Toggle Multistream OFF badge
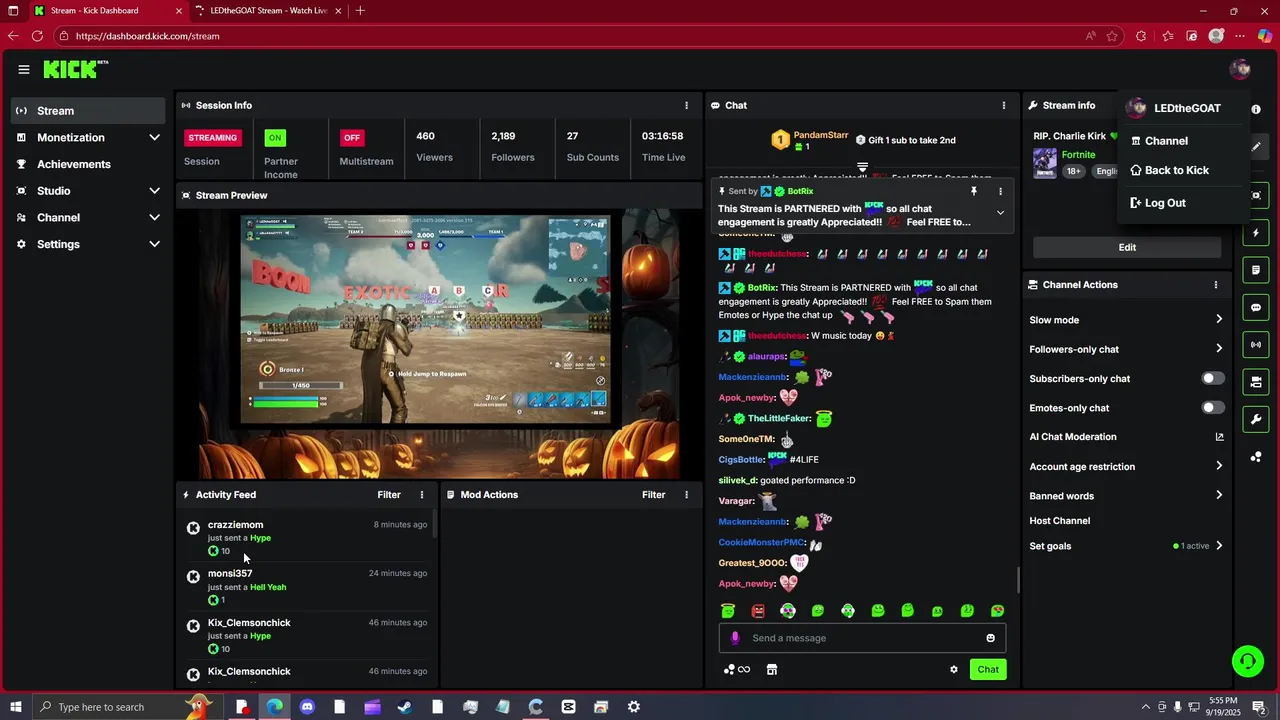The width and height of the screenshot is (1280, 720). click(351, 138)
